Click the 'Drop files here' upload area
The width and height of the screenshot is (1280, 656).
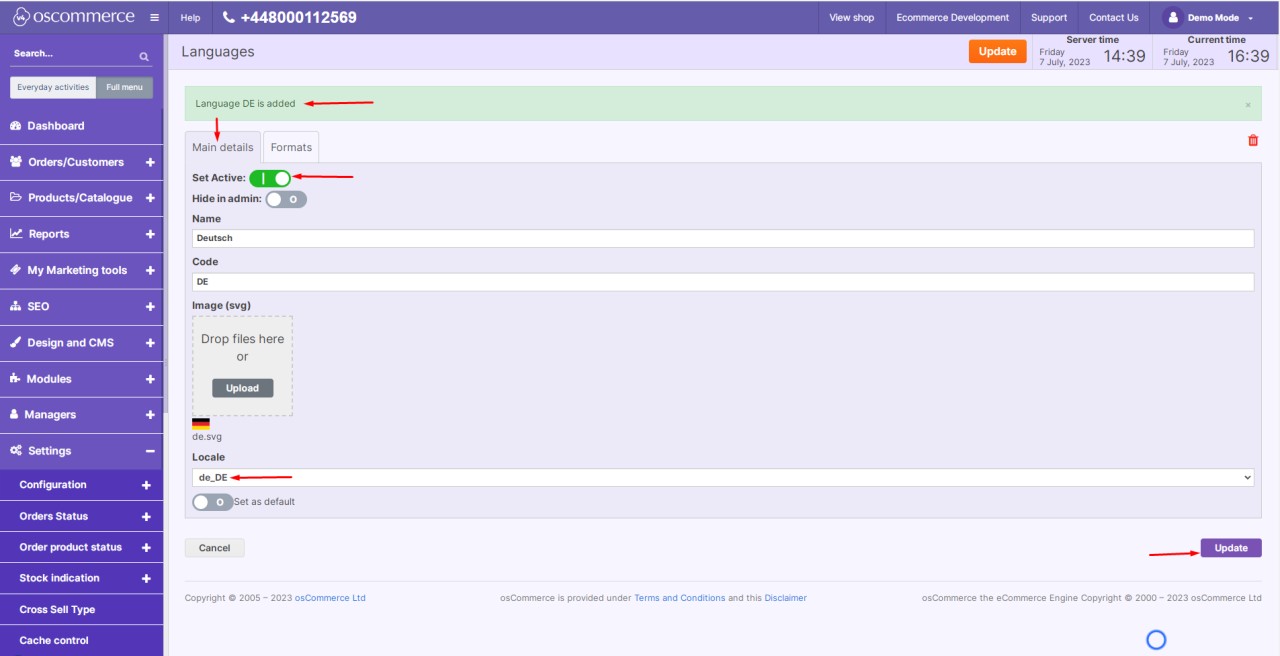242,366
